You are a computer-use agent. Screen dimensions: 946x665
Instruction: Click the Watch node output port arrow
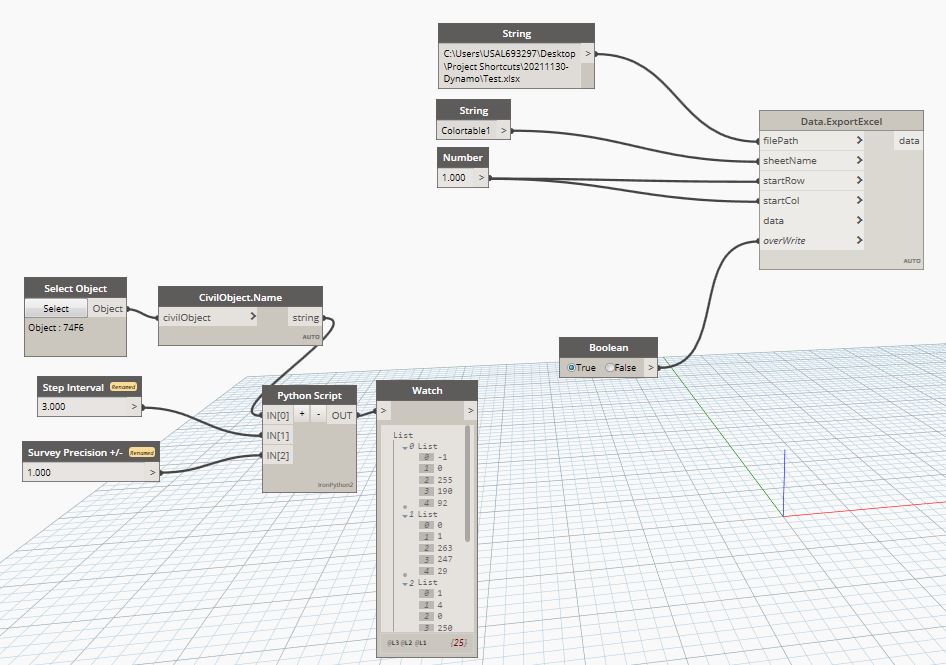point(471,410)
